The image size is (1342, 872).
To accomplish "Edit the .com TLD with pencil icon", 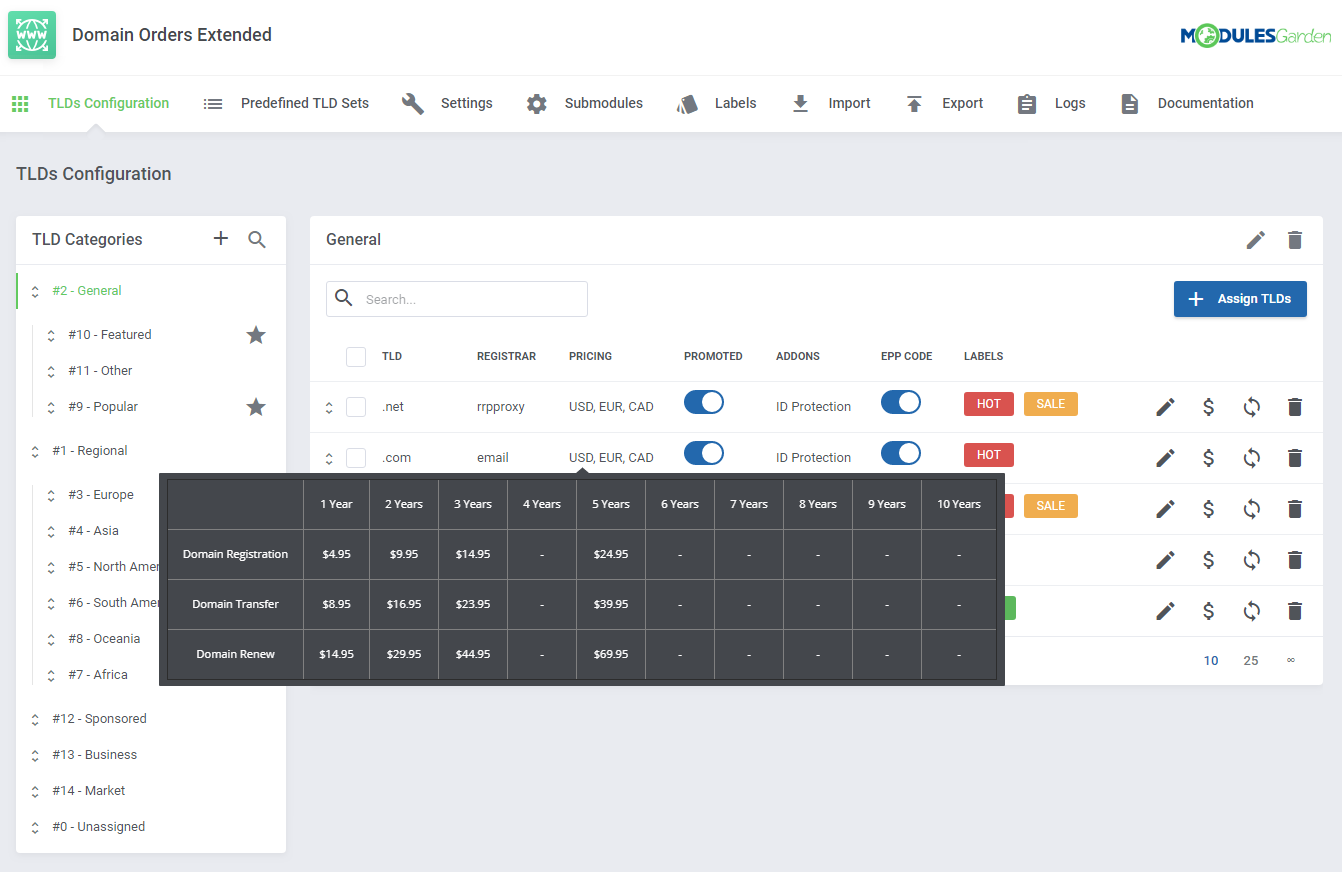I will [1165, 458].
